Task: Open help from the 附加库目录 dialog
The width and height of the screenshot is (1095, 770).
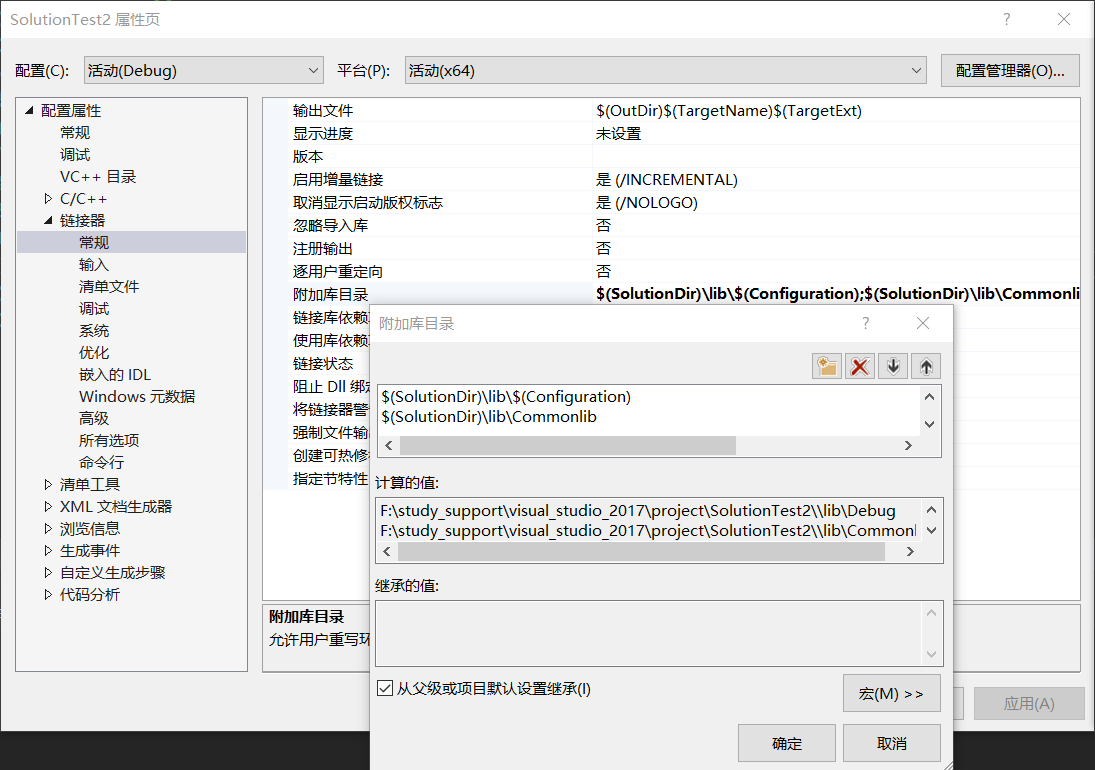Action: [866, 322]
